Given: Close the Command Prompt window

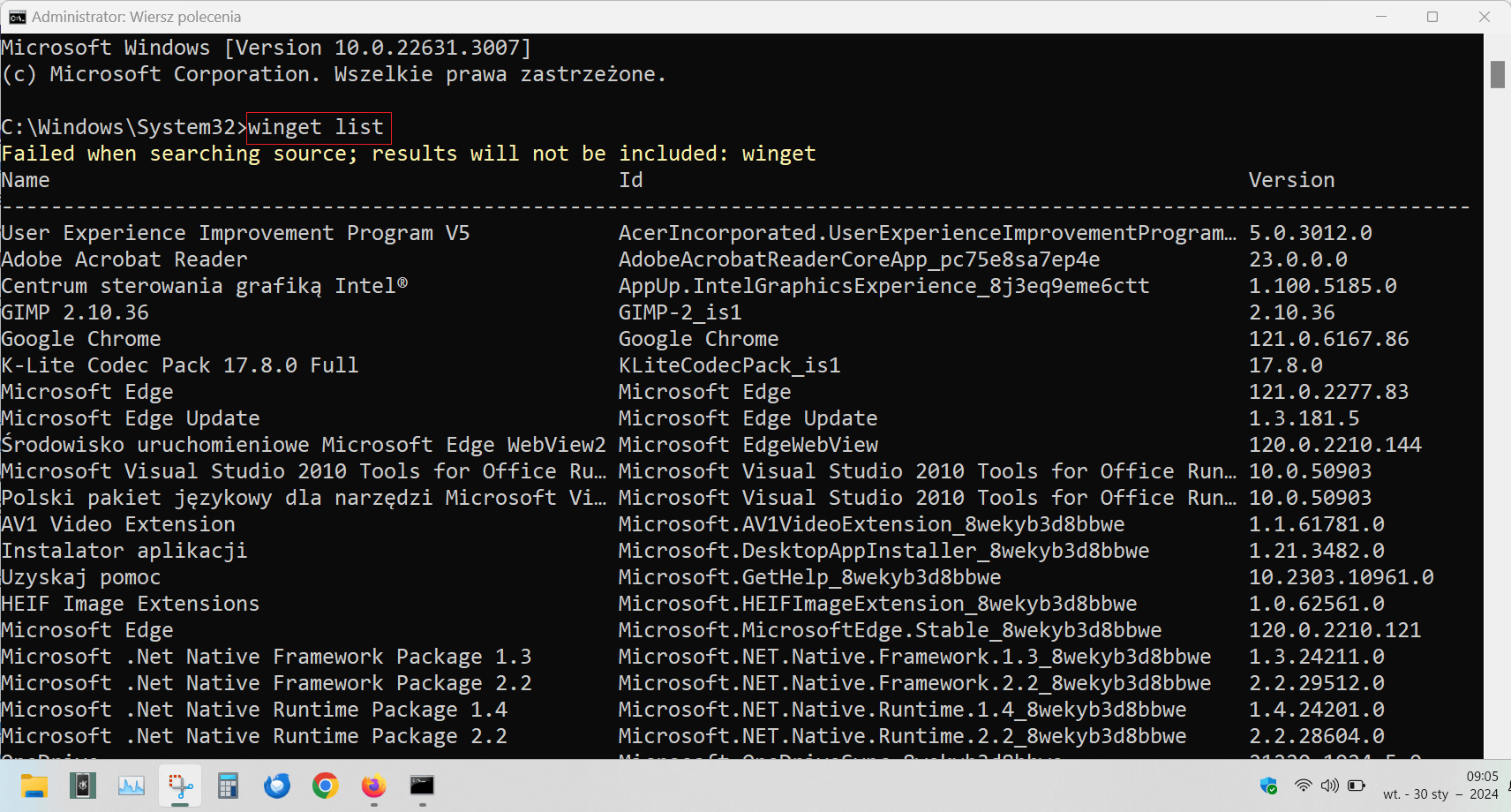Looking at the screenshot, I should (1485, 17).
